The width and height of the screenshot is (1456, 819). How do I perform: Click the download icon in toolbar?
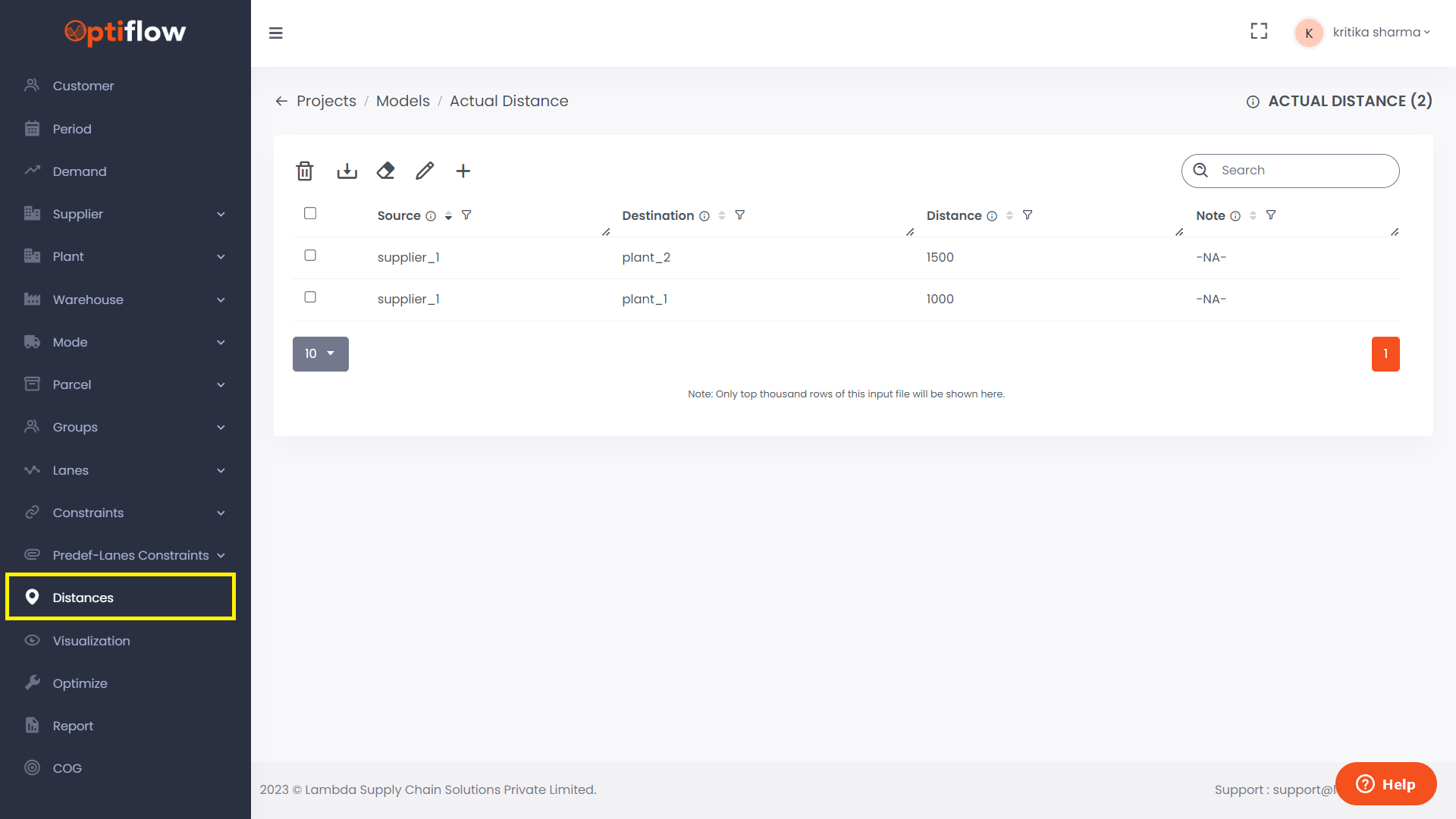(x=347, y=171)
